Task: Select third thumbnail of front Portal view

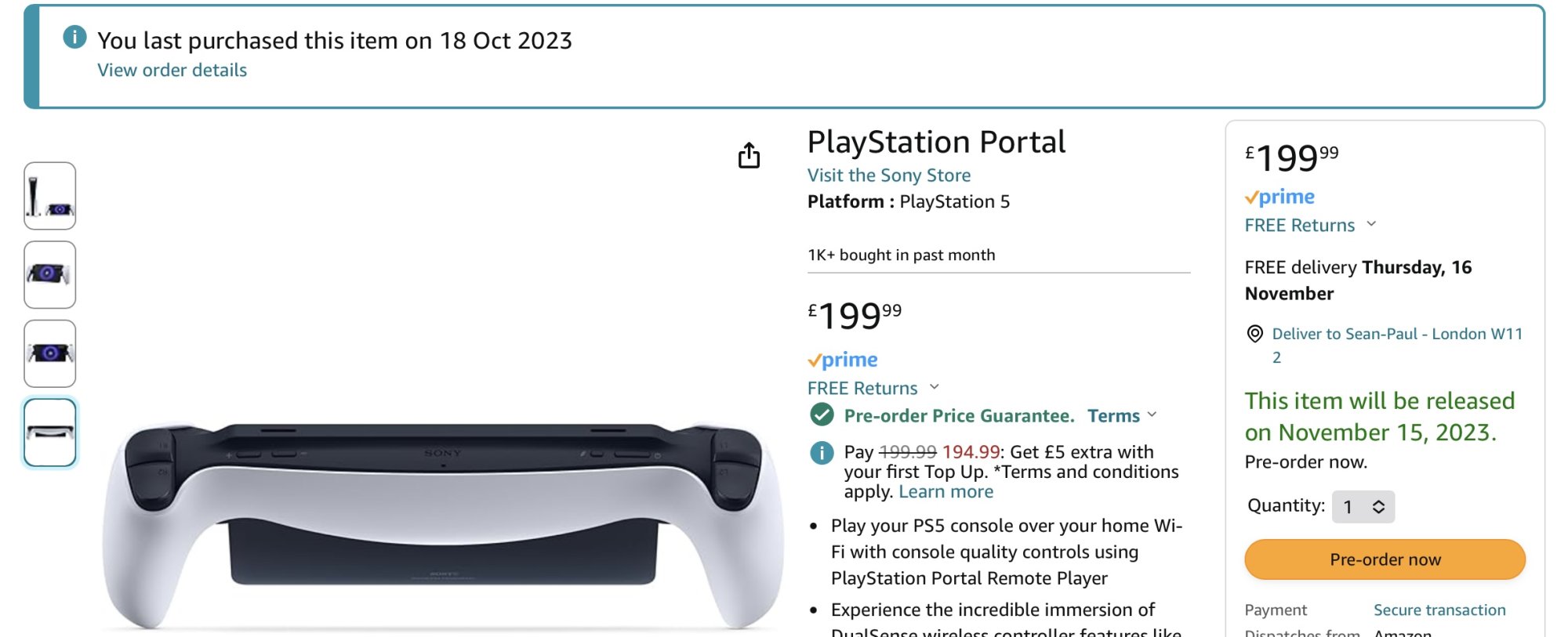Action: tap(50, 353)
